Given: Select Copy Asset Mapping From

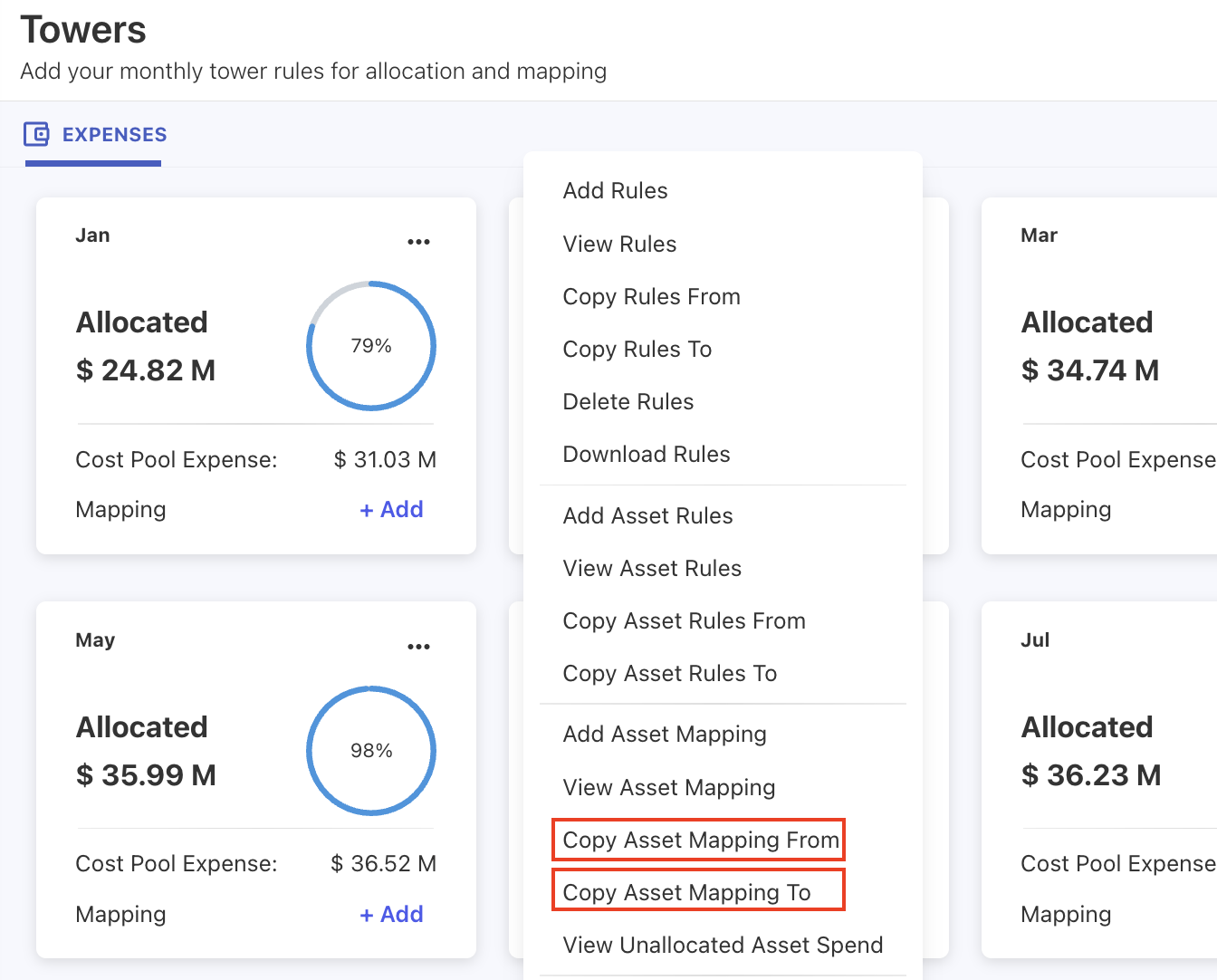Looking at the screenshot, I should click(700, 840).
